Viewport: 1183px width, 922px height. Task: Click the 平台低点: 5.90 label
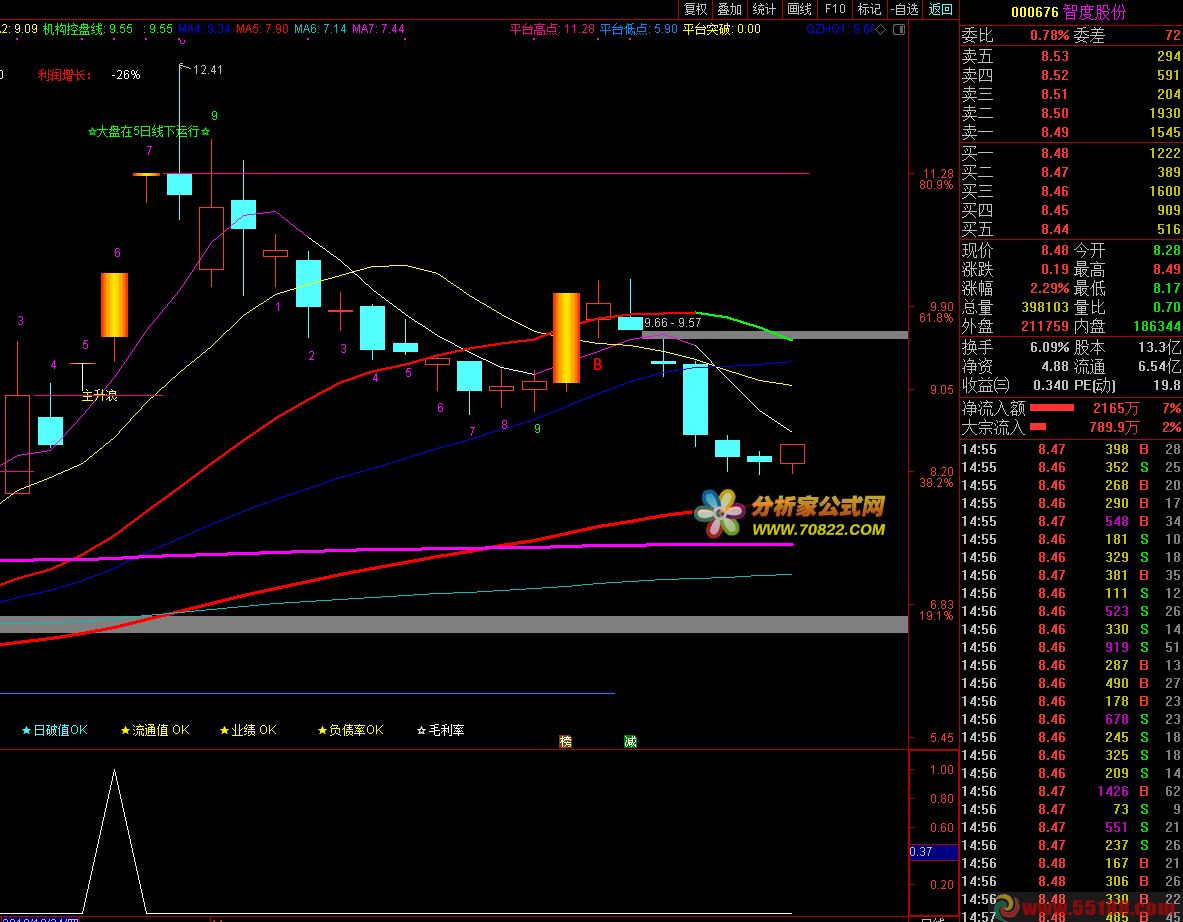638,29
